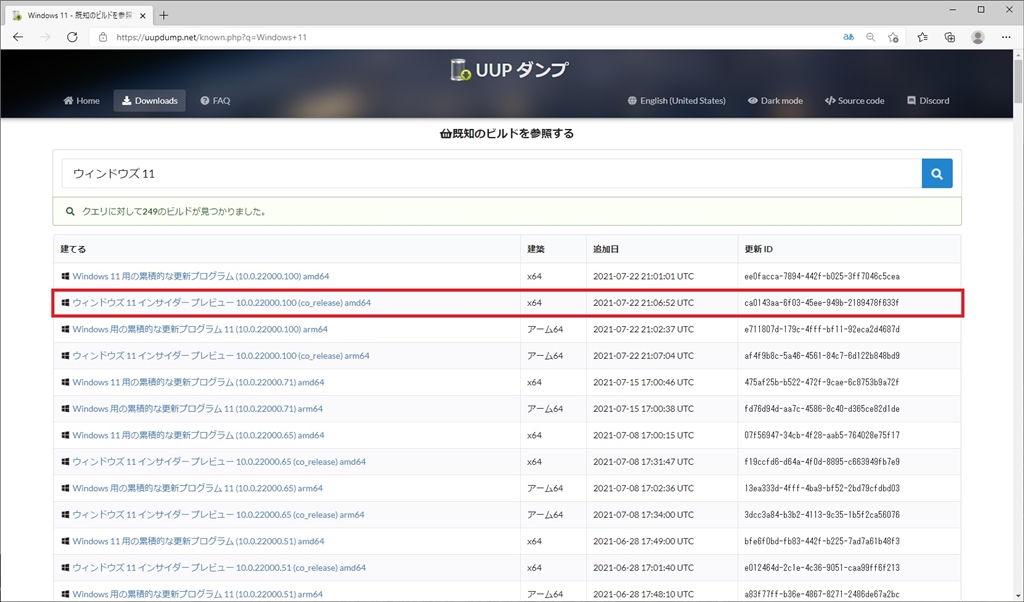Viewport: 1024px width, 602px height.
Task: Open the Collections icon
Action: [x=950, y=37]
